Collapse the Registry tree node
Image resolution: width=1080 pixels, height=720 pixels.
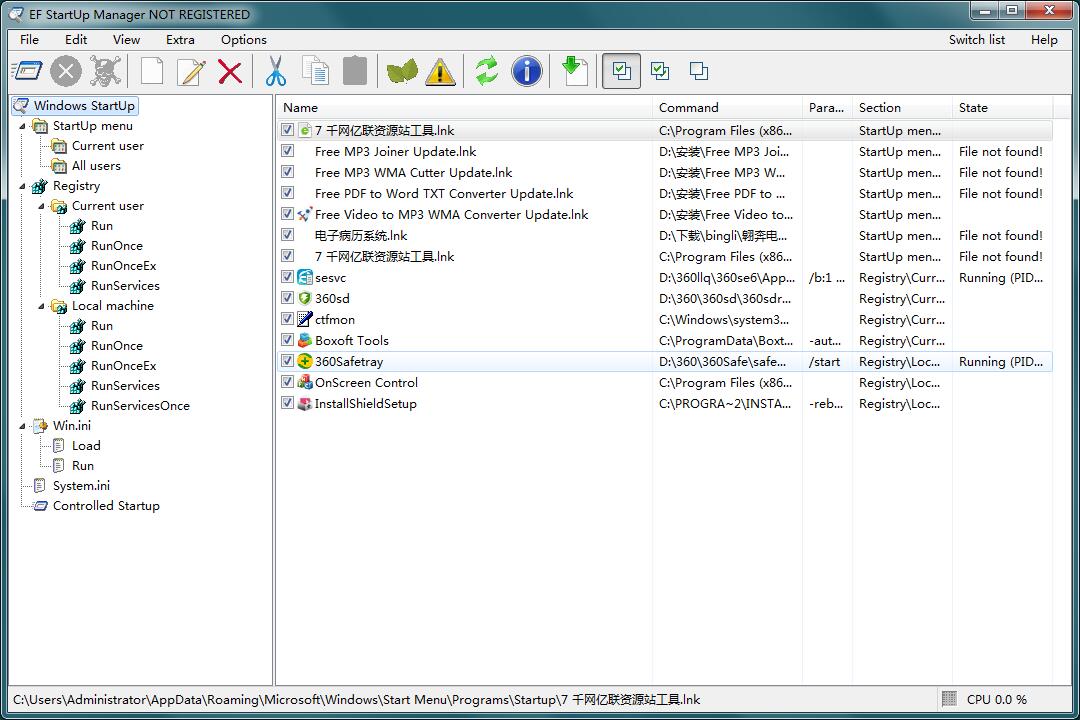pos(23,186)
